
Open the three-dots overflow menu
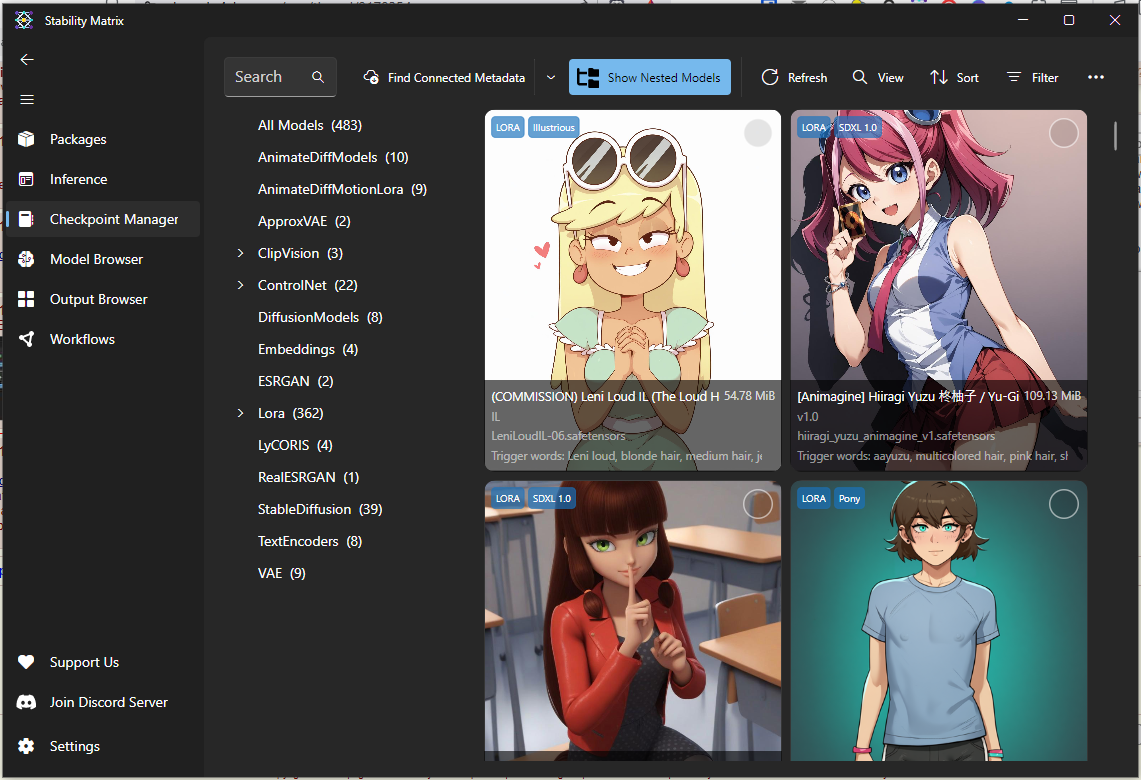[x=1096, y=77]
